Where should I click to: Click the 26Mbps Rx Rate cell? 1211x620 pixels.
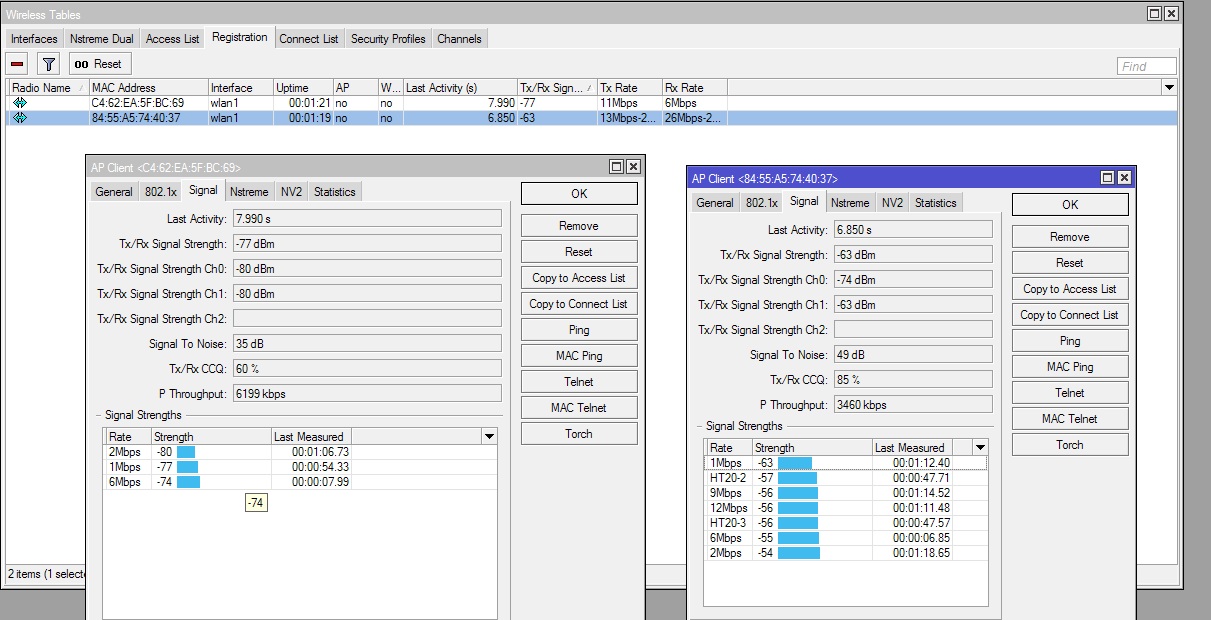coord(694,118)
